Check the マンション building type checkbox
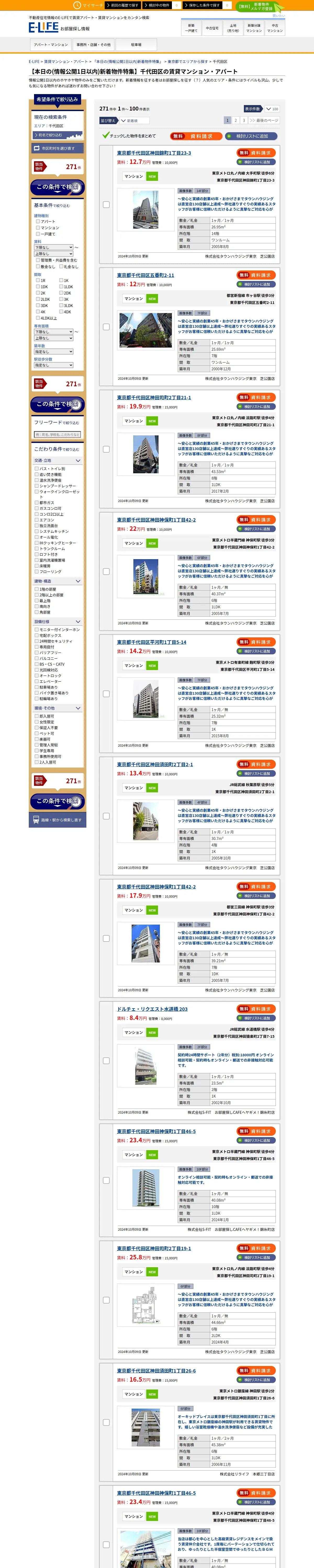Image resolution: width=314 pixels, height=1568 pixels. 38,228
